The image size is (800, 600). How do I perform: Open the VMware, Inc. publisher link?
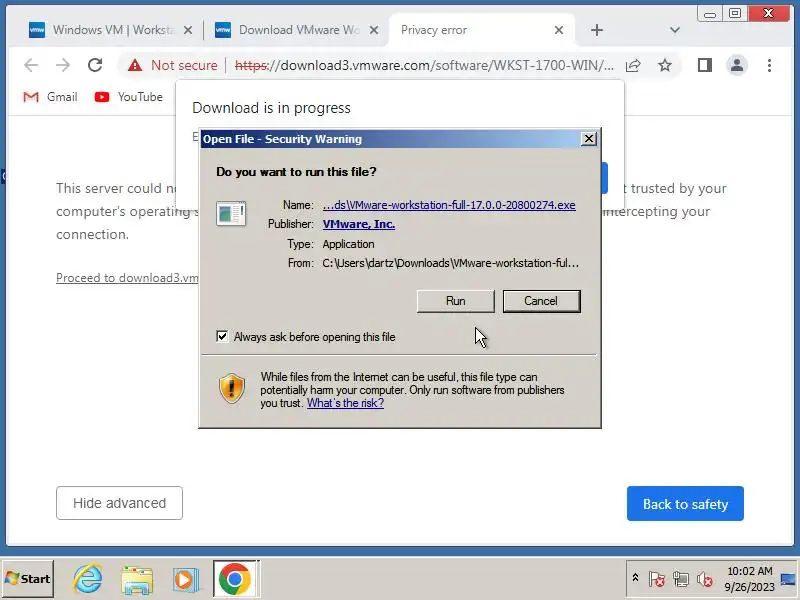point(359,224)
